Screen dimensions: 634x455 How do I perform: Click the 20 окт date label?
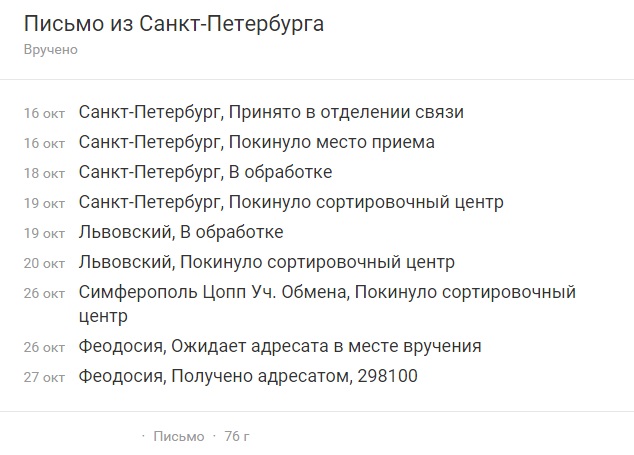pos(44,263)
